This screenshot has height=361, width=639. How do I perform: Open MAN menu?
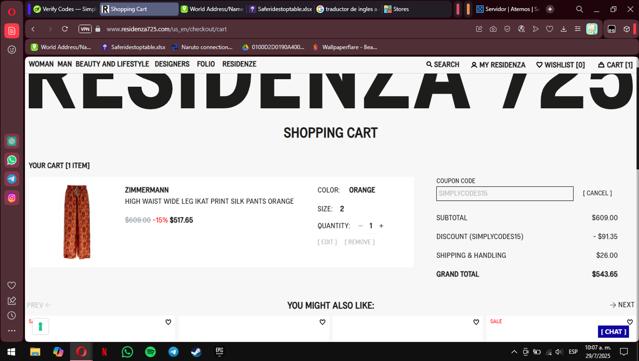65,64
